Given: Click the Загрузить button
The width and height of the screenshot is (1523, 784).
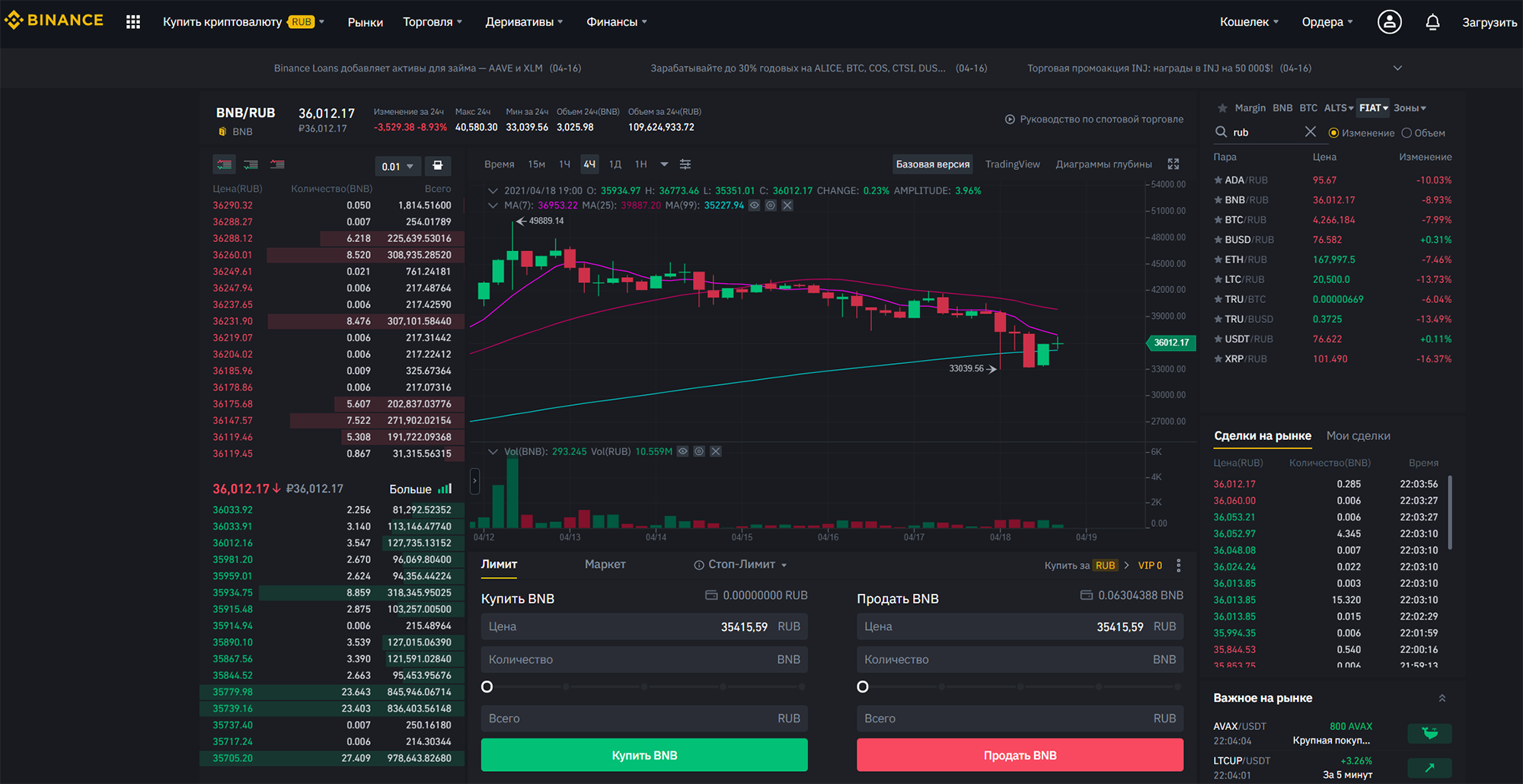Looking at the screenshot, I should click(1489, 22).
